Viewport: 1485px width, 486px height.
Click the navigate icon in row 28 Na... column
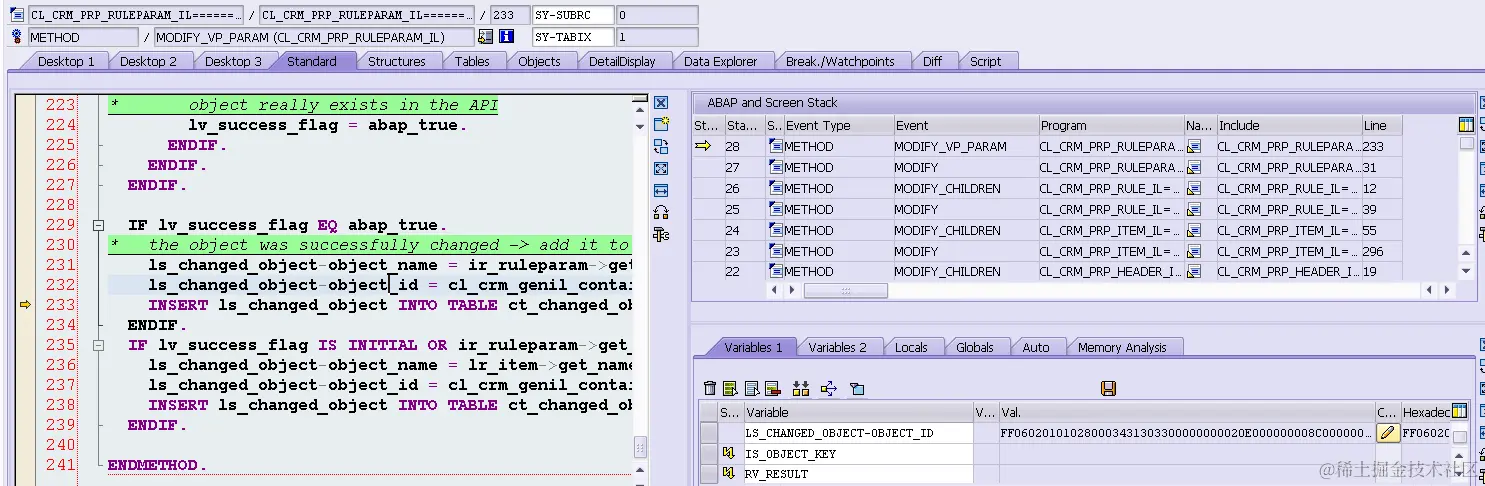pyautogui.click(x=1194, y=146)
